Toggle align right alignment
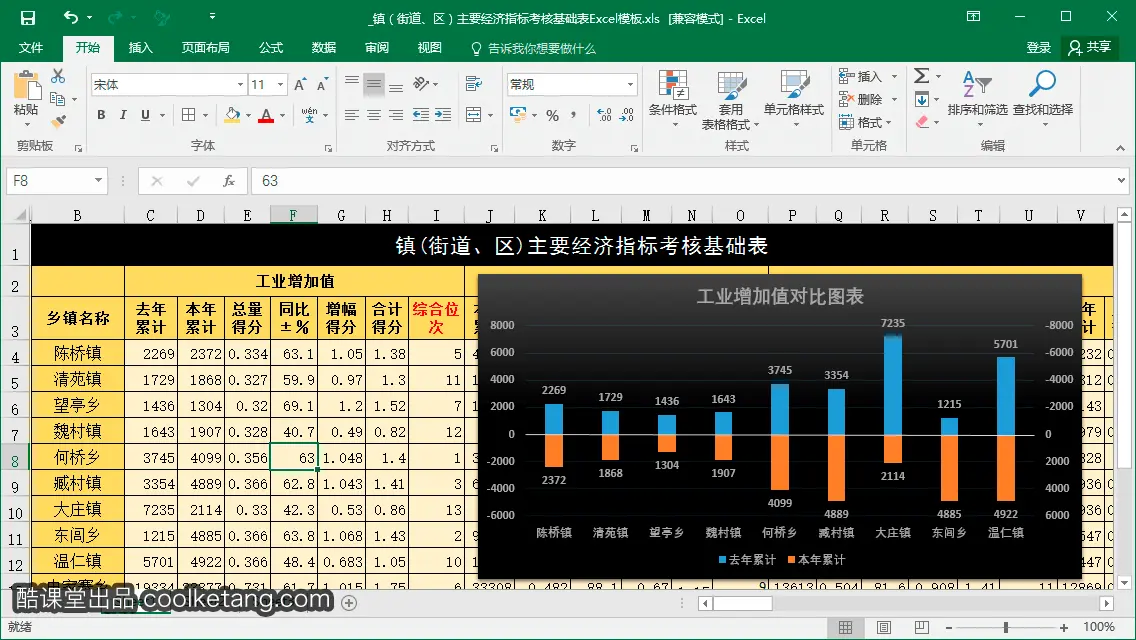Screen dimensions: 1136x640 click(396, 115)
